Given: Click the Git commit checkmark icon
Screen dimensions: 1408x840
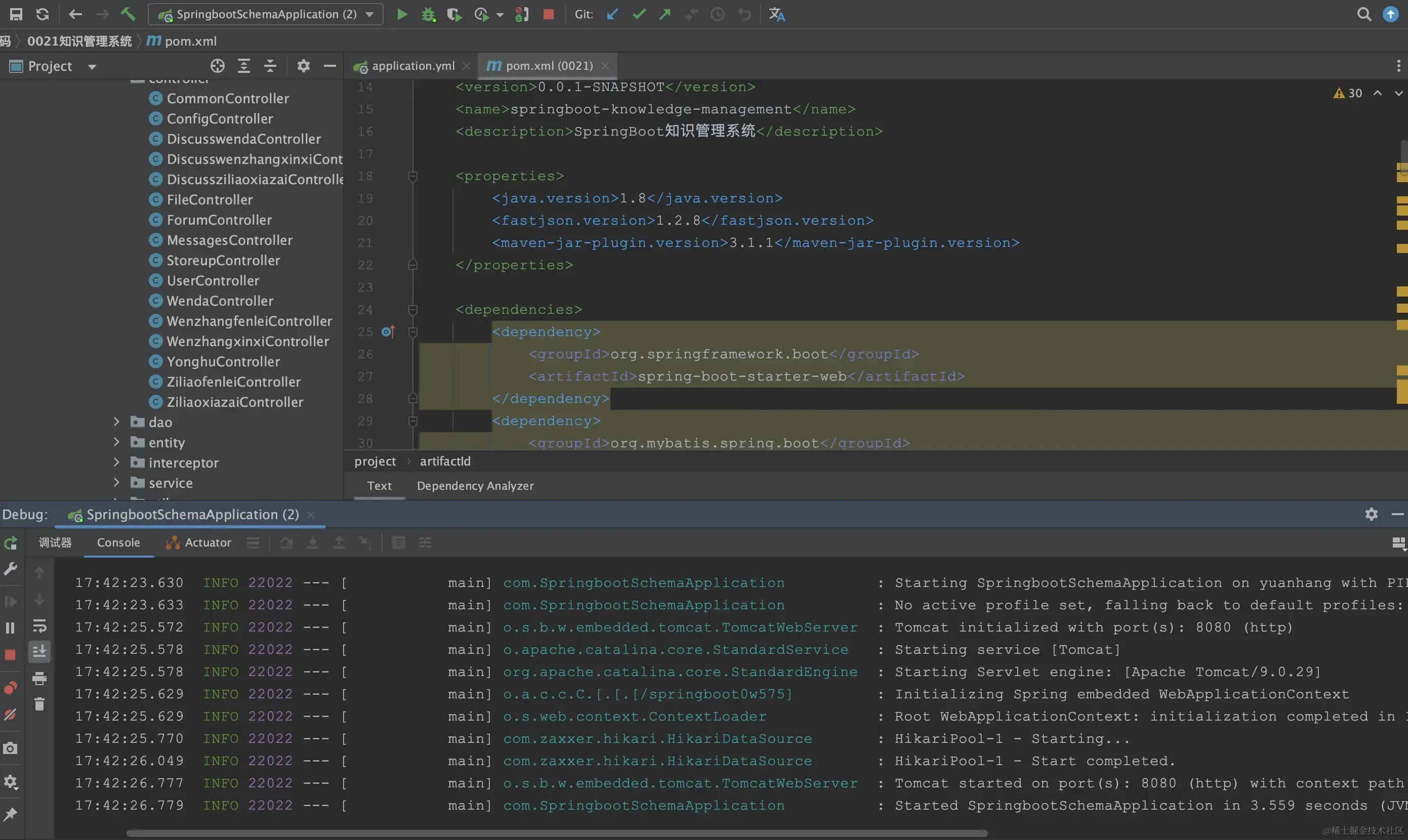Looking at the screenshot, I should click(x=639, y=14).
